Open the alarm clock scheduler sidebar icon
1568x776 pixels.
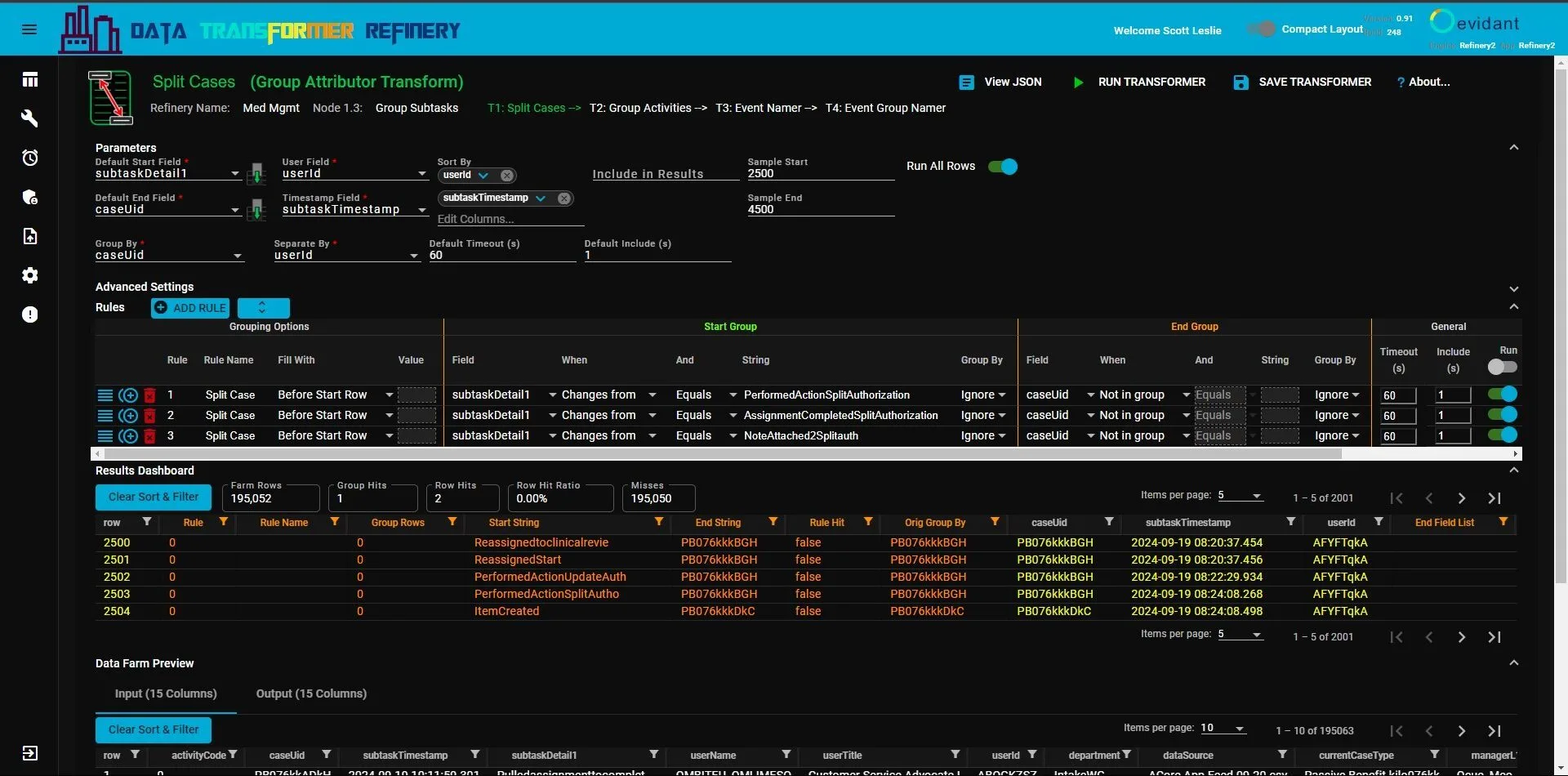pos(30,158)
